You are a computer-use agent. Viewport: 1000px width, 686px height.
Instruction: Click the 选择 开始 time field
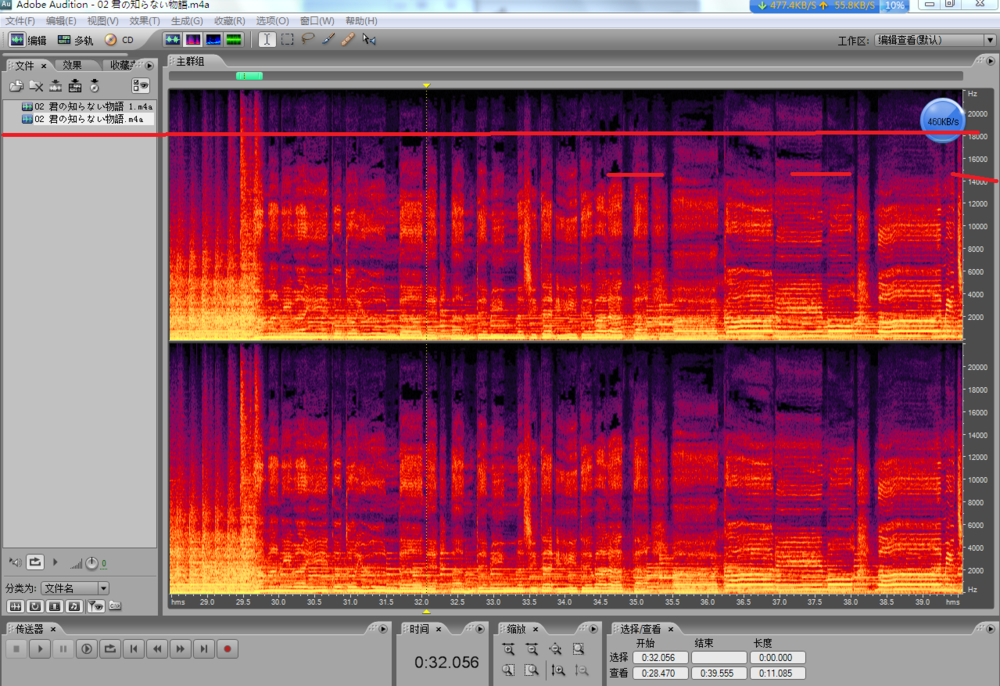[662, 658]
